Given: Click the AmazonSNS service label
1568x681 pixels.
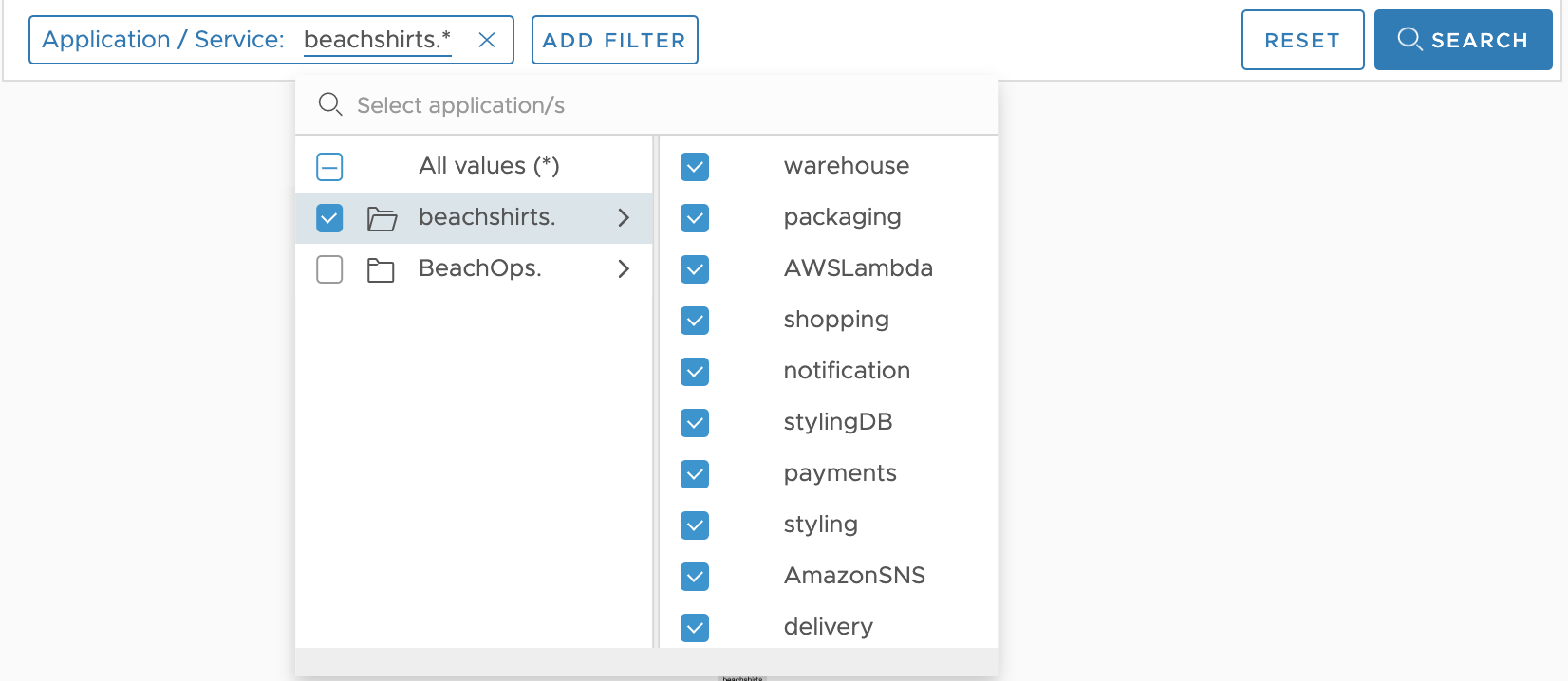Looking at the screenshot, I should click(x=854, y=576).
